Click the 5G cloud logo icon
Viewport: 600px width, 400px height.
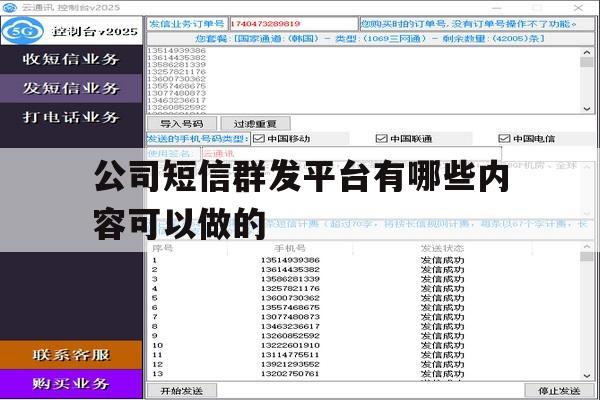(23, 31)
